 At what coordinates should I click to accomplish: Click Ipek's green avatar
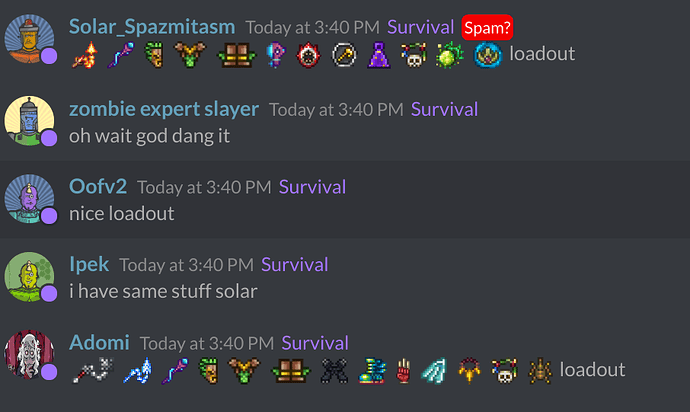click(x=29, y=277)
